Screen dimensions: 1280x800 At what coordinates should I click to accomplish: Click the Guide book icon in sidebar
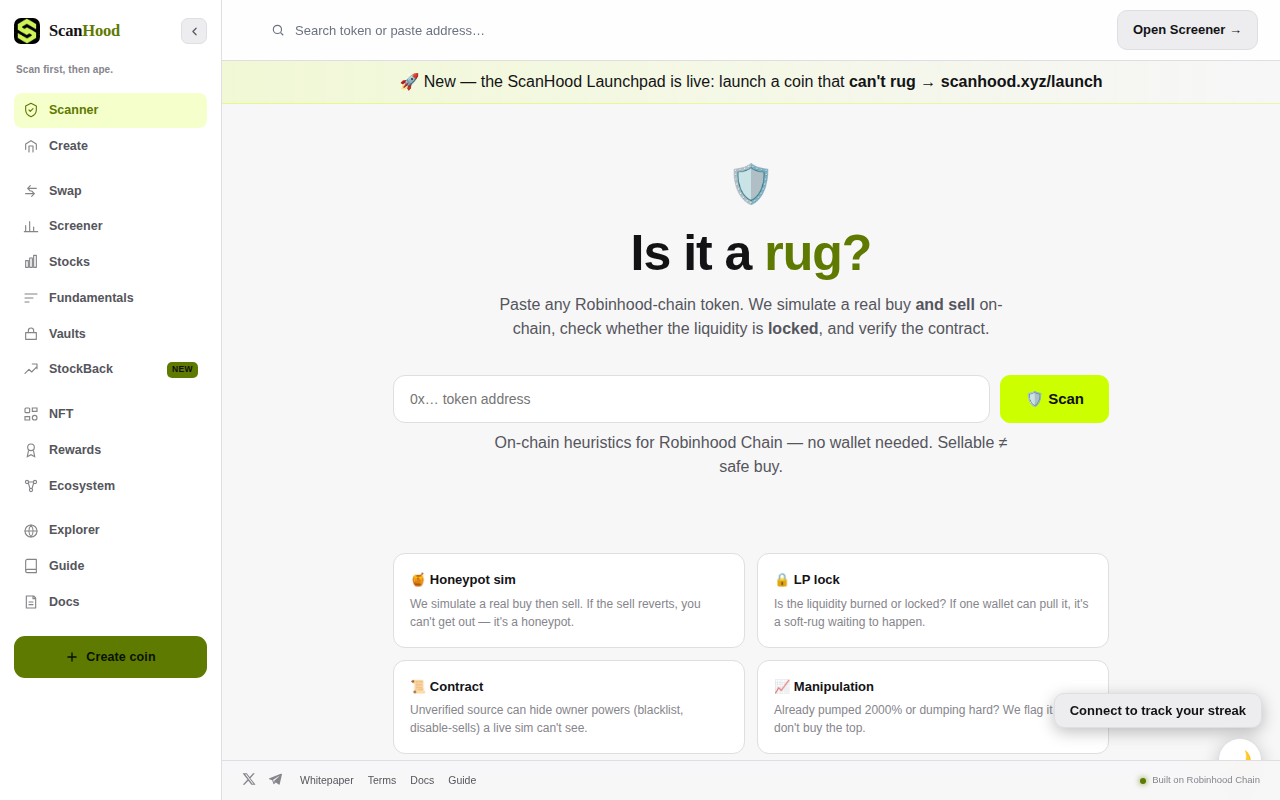(x=31, y=566)
